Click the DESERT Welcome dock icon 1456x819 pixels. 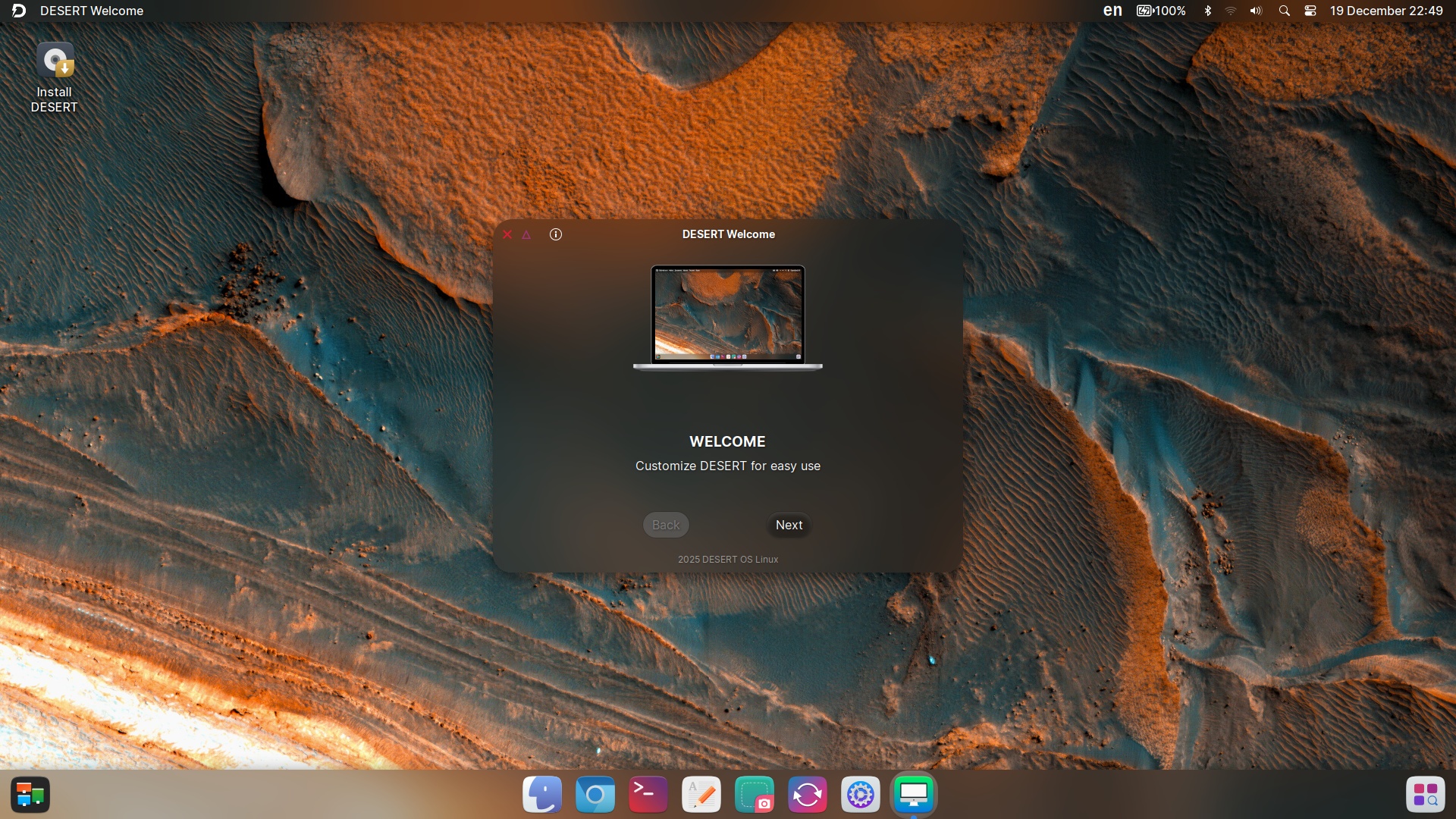[914, 795]
